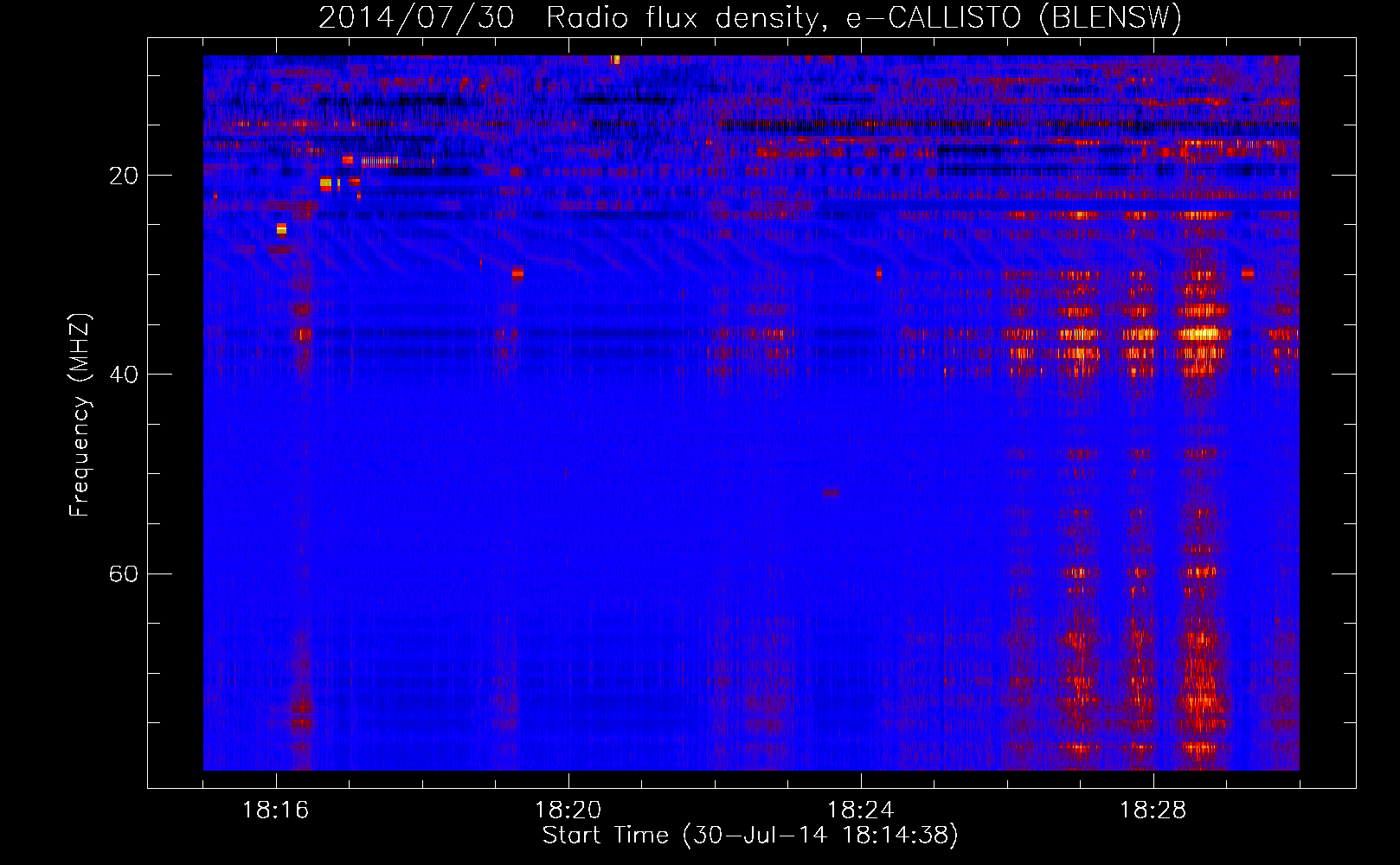Click the 60 frequency tick label
This screenshot has height=865, width=1400.
pyautogui.click(x=123, y=573)
